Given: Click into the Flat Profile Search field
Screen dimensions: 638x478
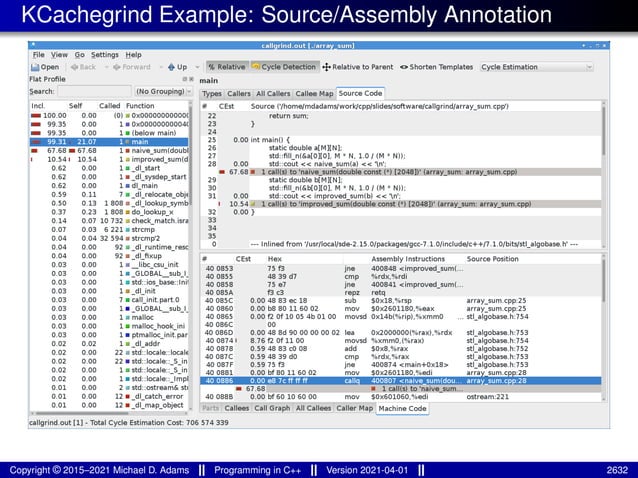Looking at the screenshot, I should [x=94, y=92].
